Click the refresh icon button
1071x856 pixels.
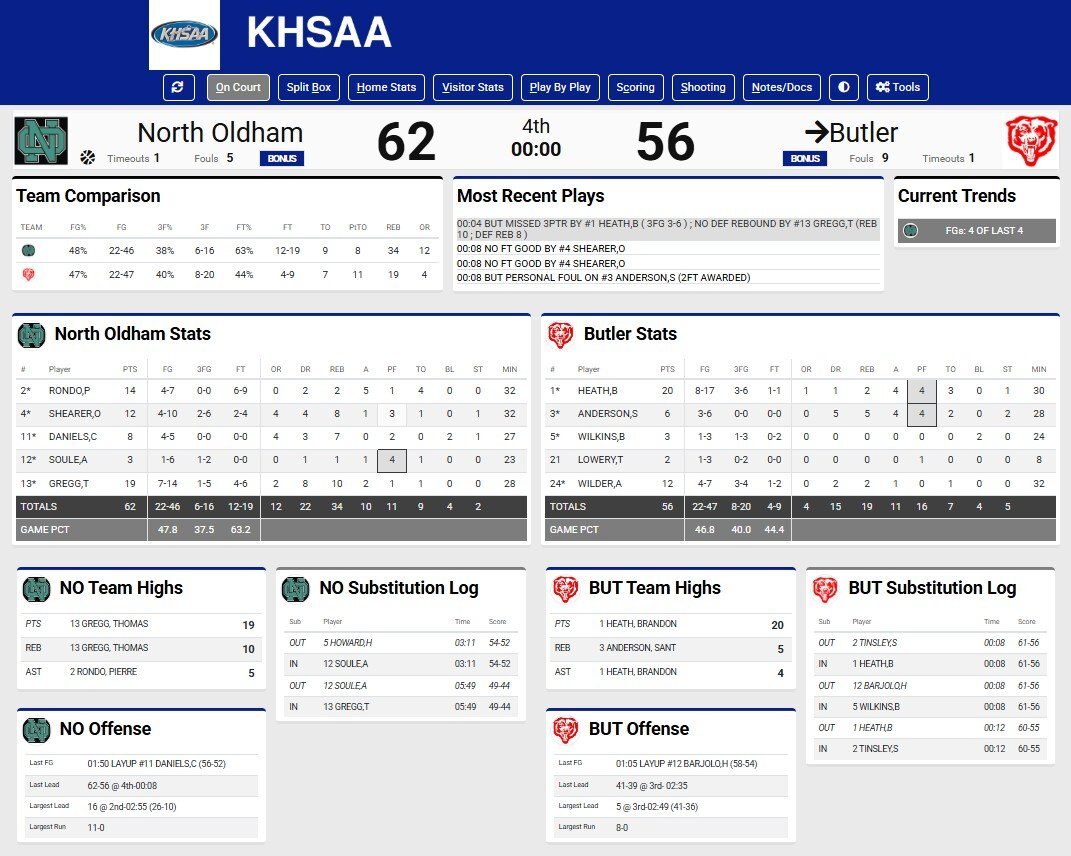tap(179, 87)
